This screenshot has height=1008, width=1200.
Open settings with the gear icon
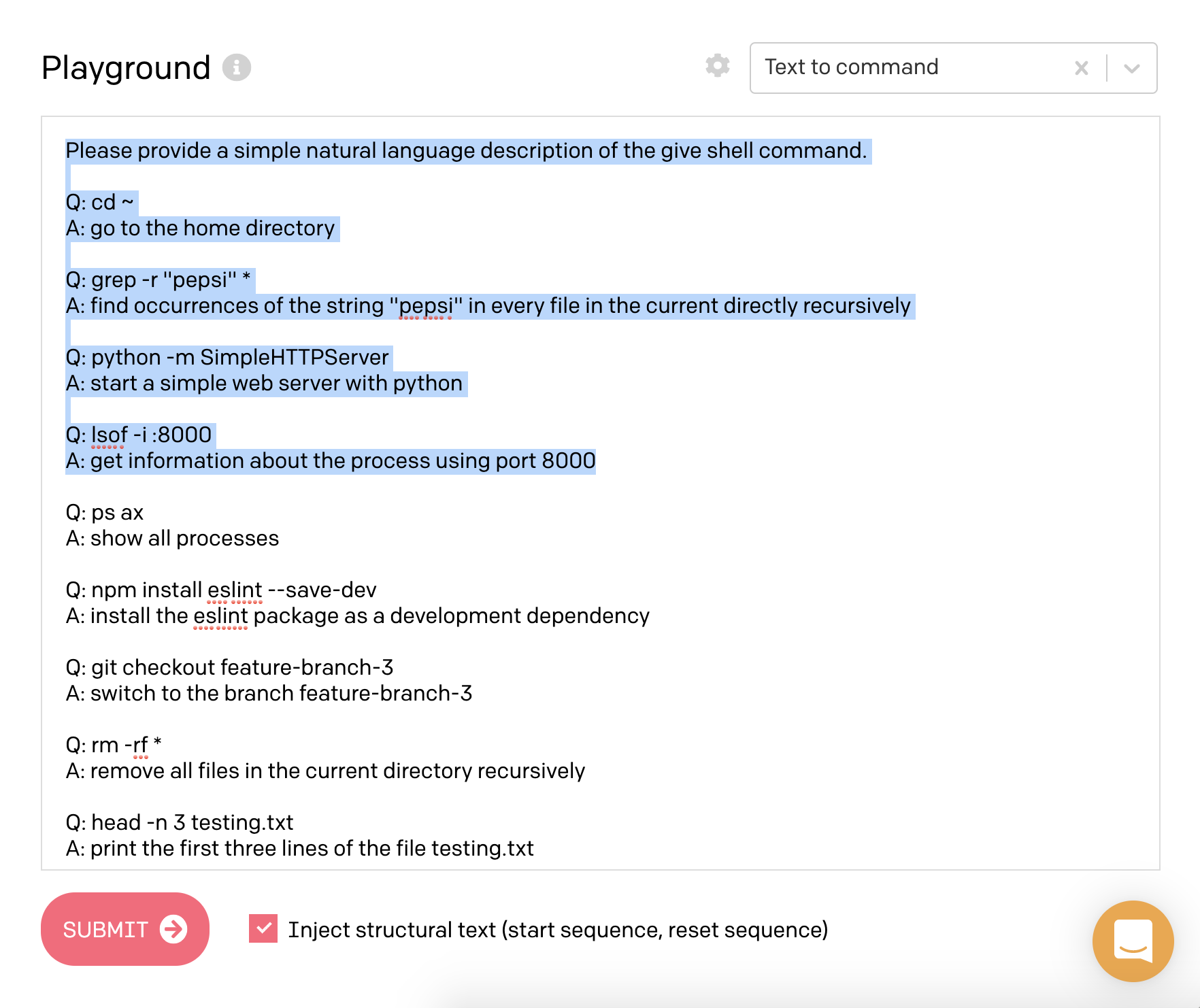(717, 66)
